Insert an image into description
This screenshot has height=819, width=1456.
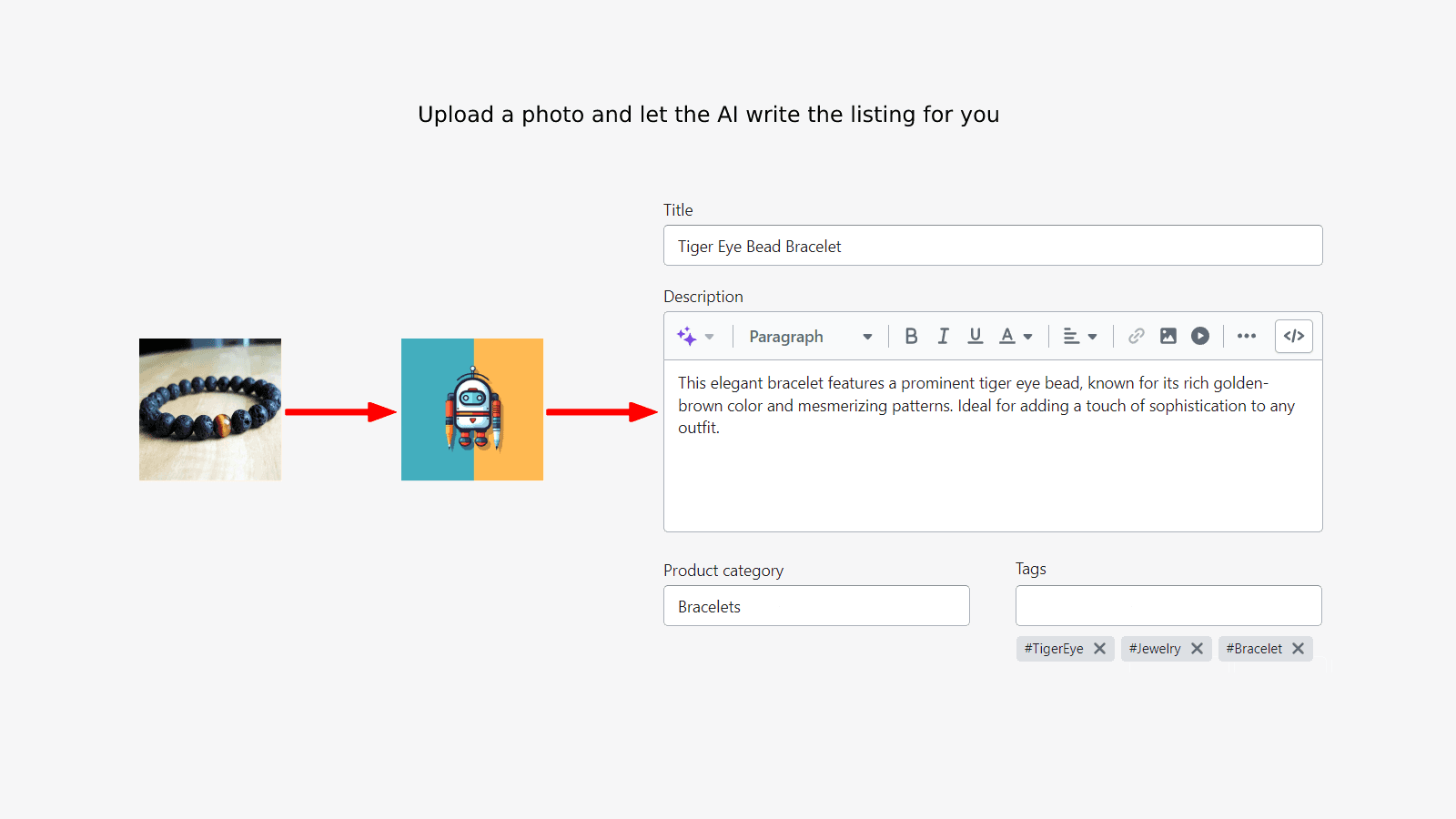pyautogui.click(x=1168, y=337)
